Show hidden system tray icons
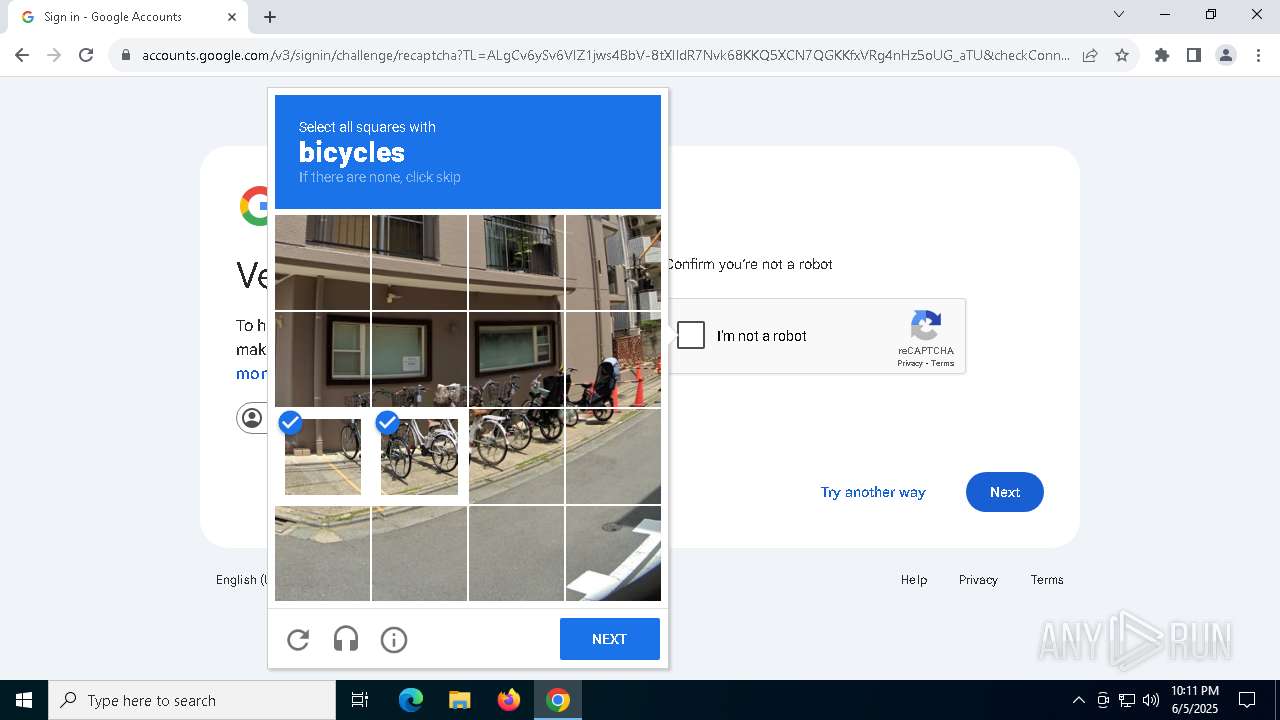Viewport: 1280px width, 720px height. 1078,700
